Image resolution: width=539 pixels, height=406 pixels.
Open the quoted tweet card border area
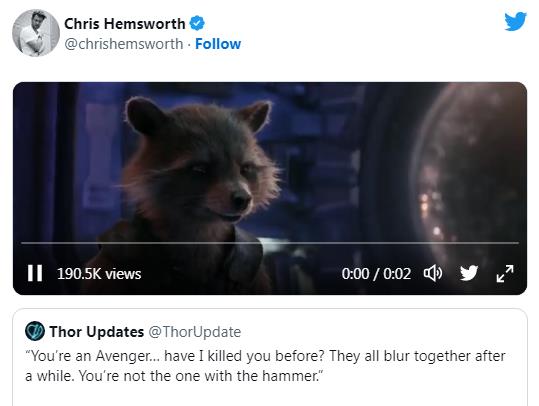pos(270,358)
